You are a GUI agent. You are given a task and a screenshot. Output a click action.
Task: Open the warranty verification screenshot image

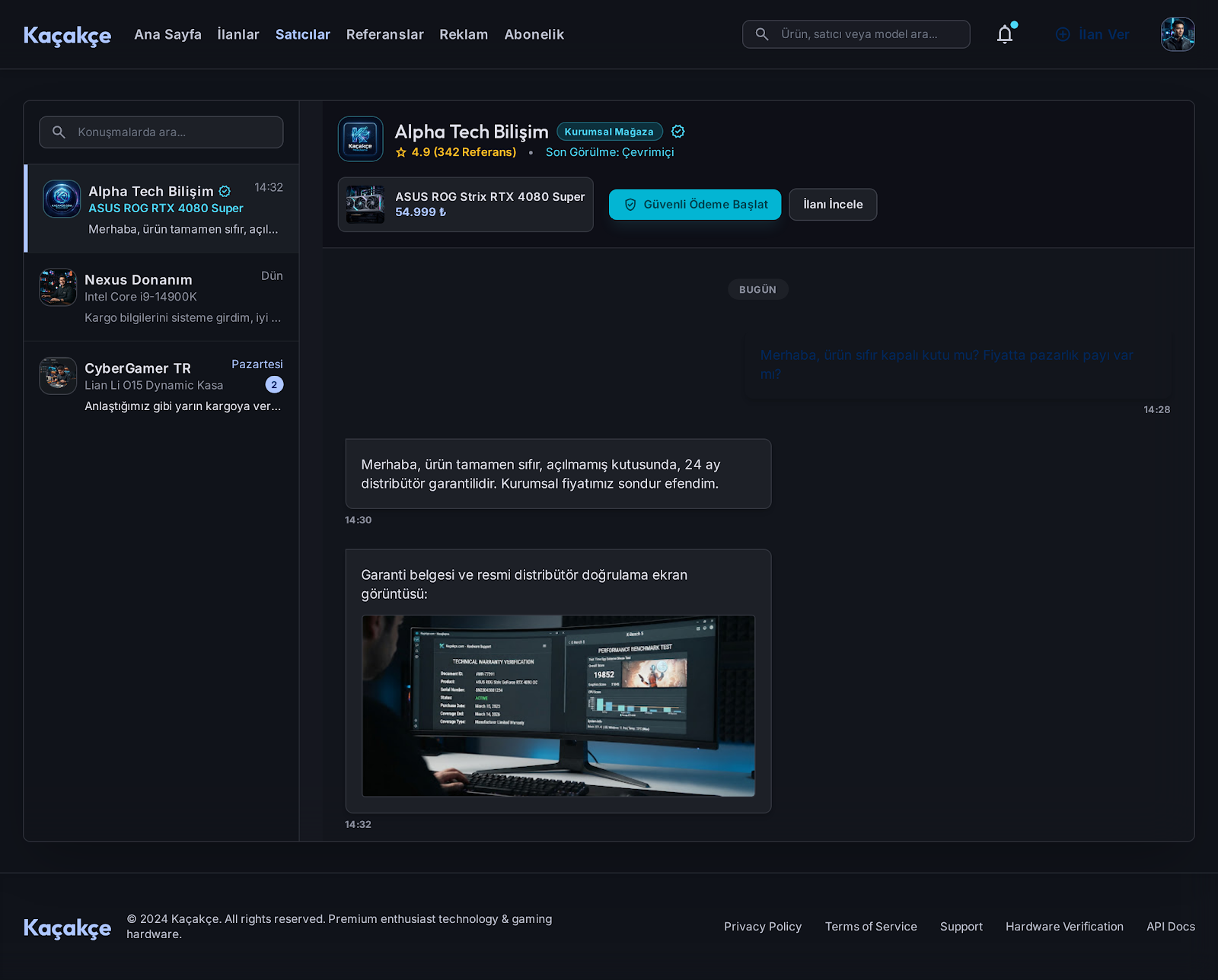558,706
